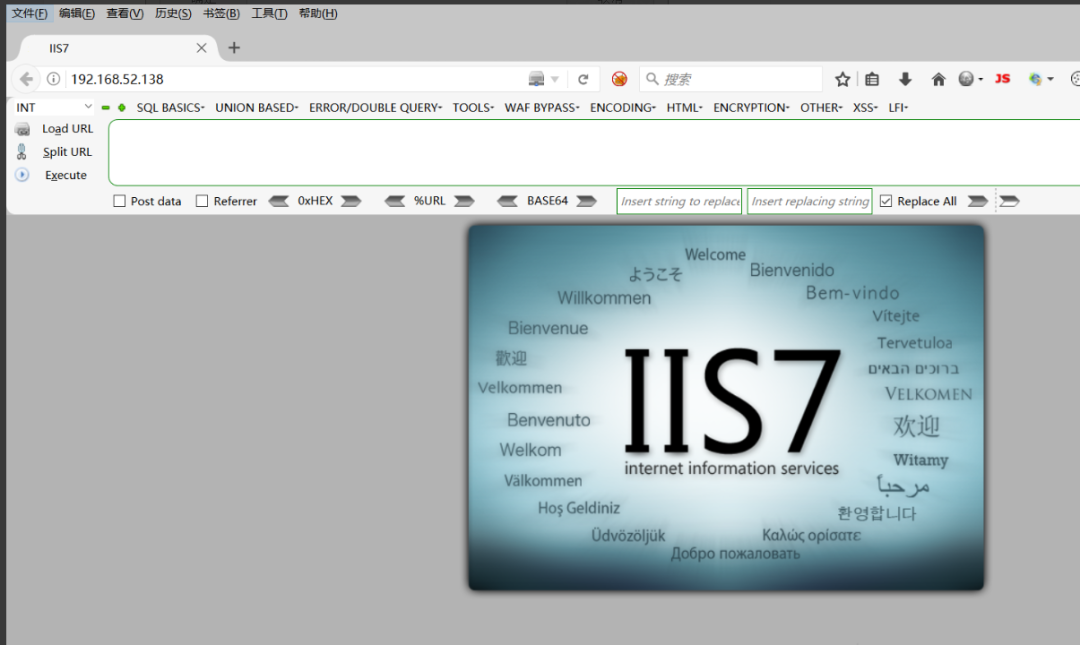
Task: Click the Split URL button
Action: [x=67, y=152]
